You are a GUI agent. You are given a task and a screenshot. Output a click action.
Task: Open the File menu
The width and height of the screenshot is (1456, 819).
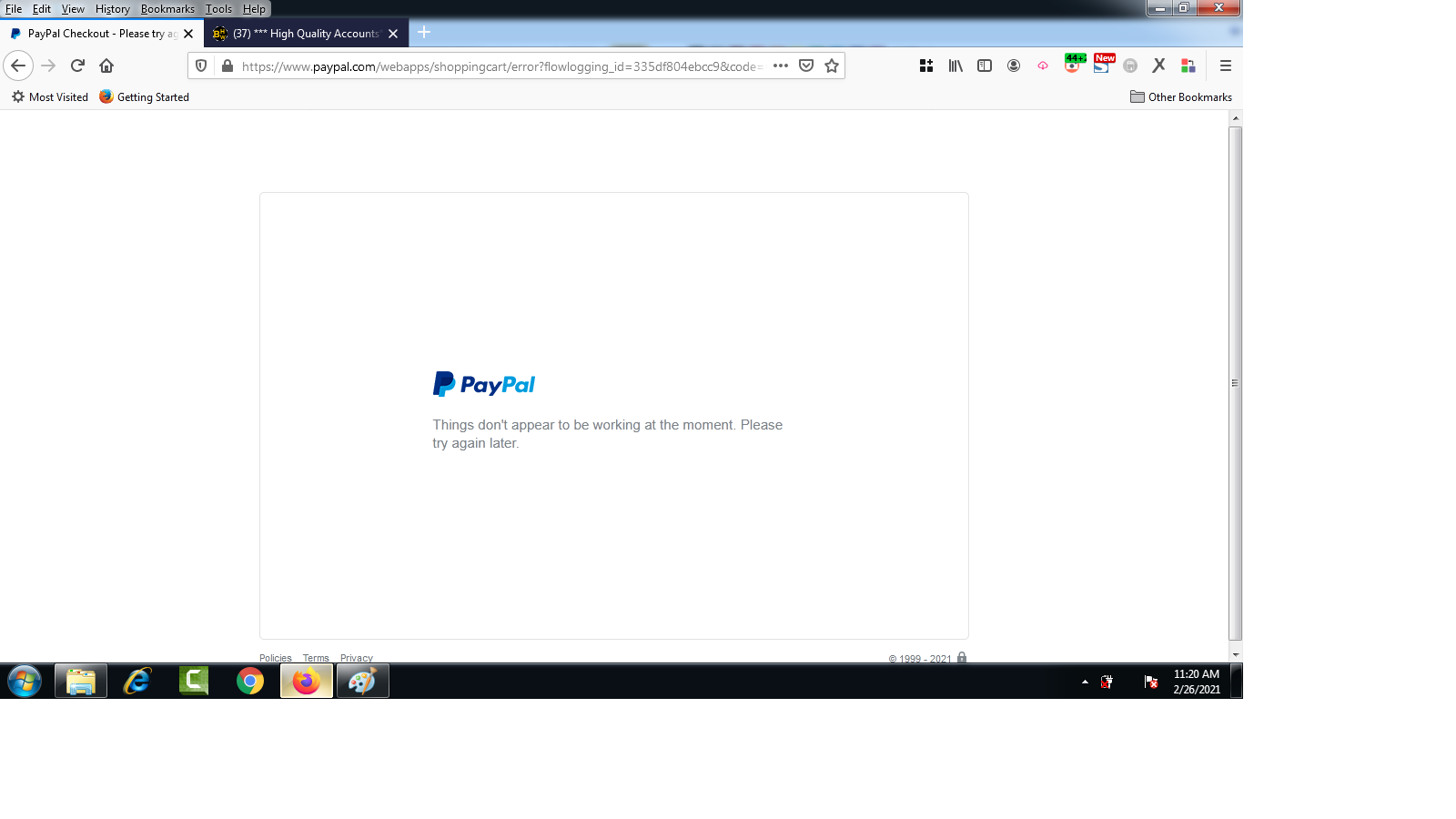14,9
